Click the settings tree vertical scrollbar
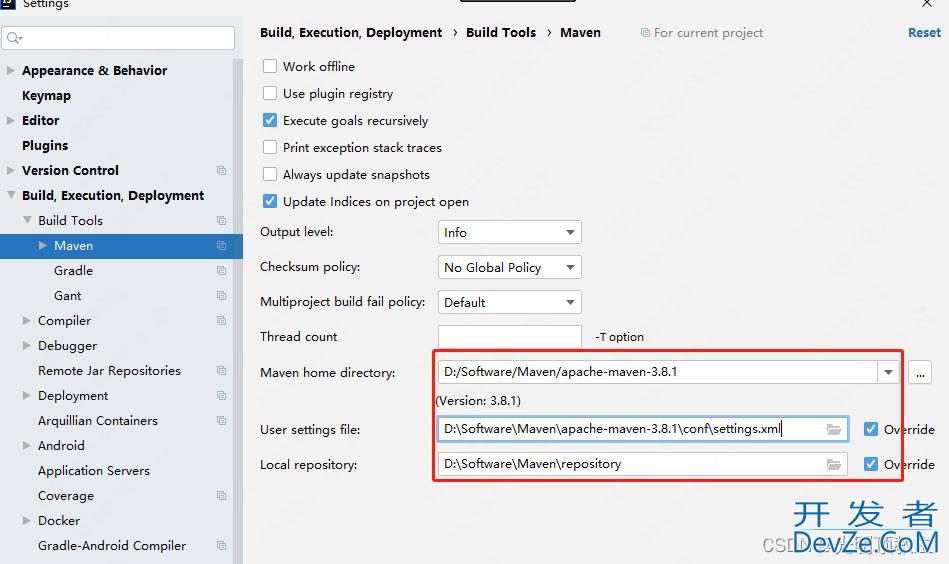The image size is (949, 564). coord(238,311)
